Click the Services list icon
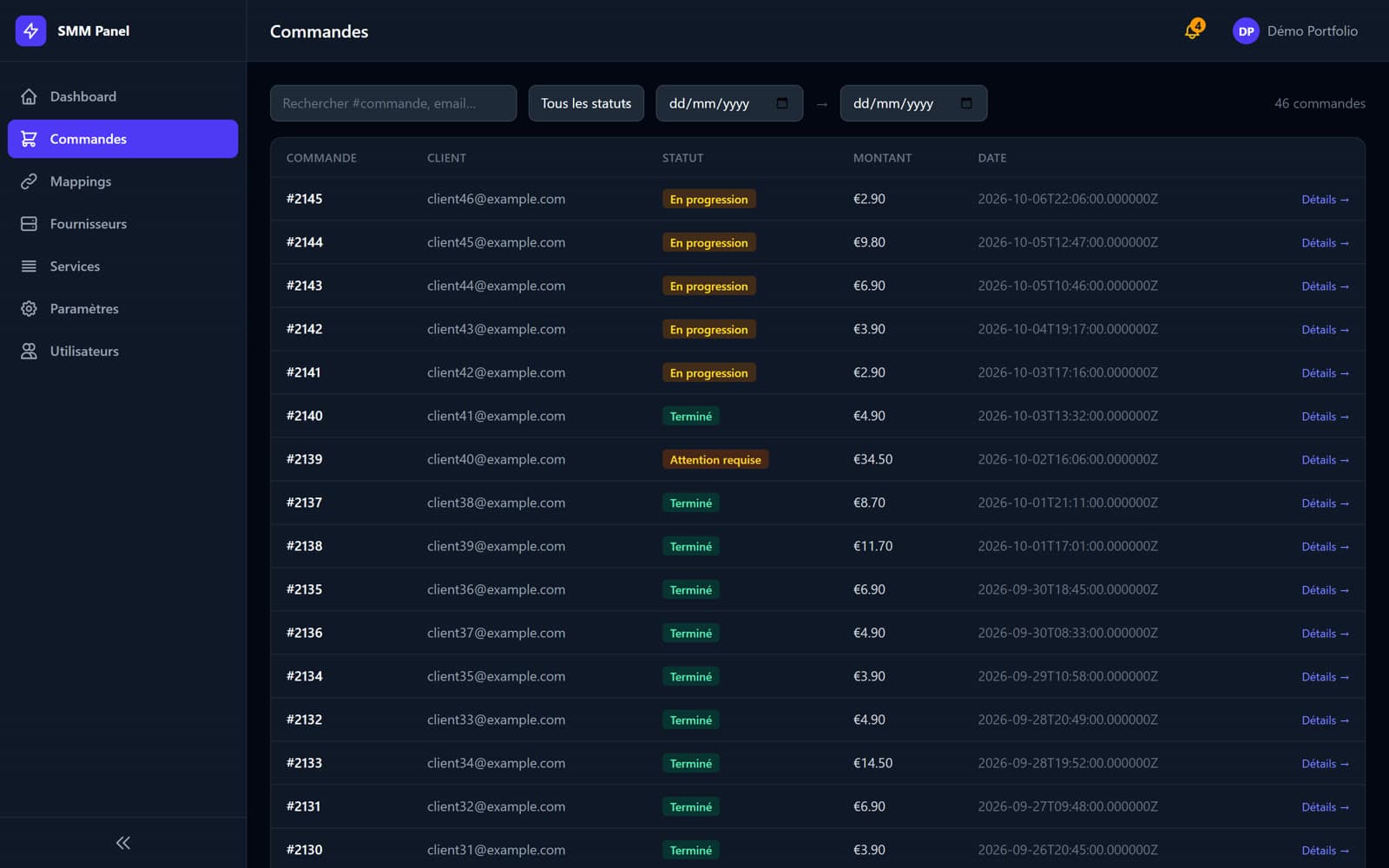The width and height of the screenshot is (1389, 868). click(29, 266)
